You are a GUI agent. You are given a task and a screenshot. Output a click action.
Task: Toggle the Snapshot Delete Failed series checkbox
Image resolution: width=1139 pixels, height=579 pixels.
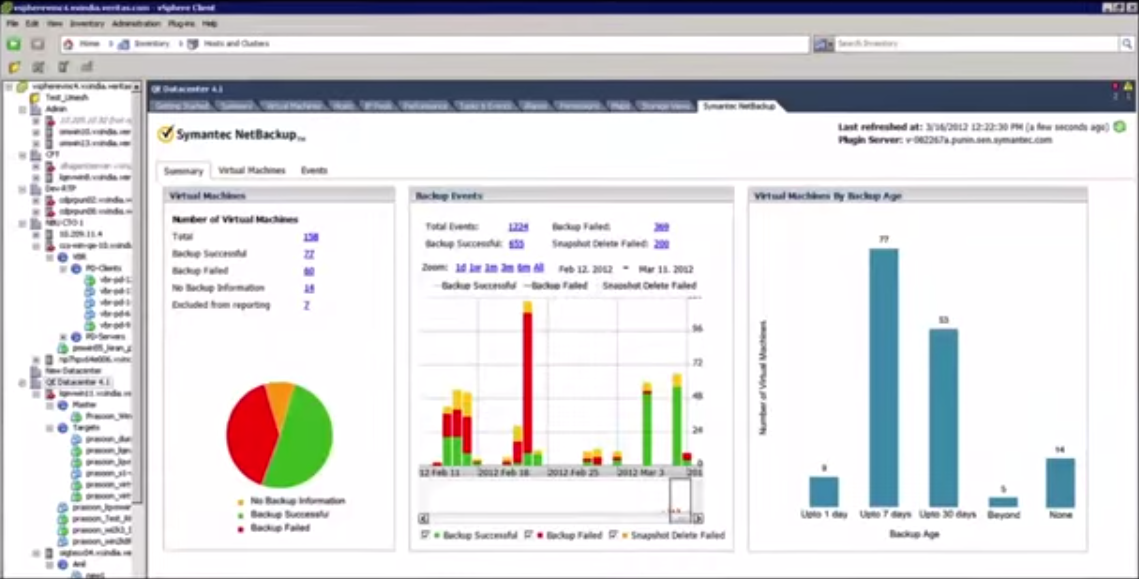[x=613, y=535]
